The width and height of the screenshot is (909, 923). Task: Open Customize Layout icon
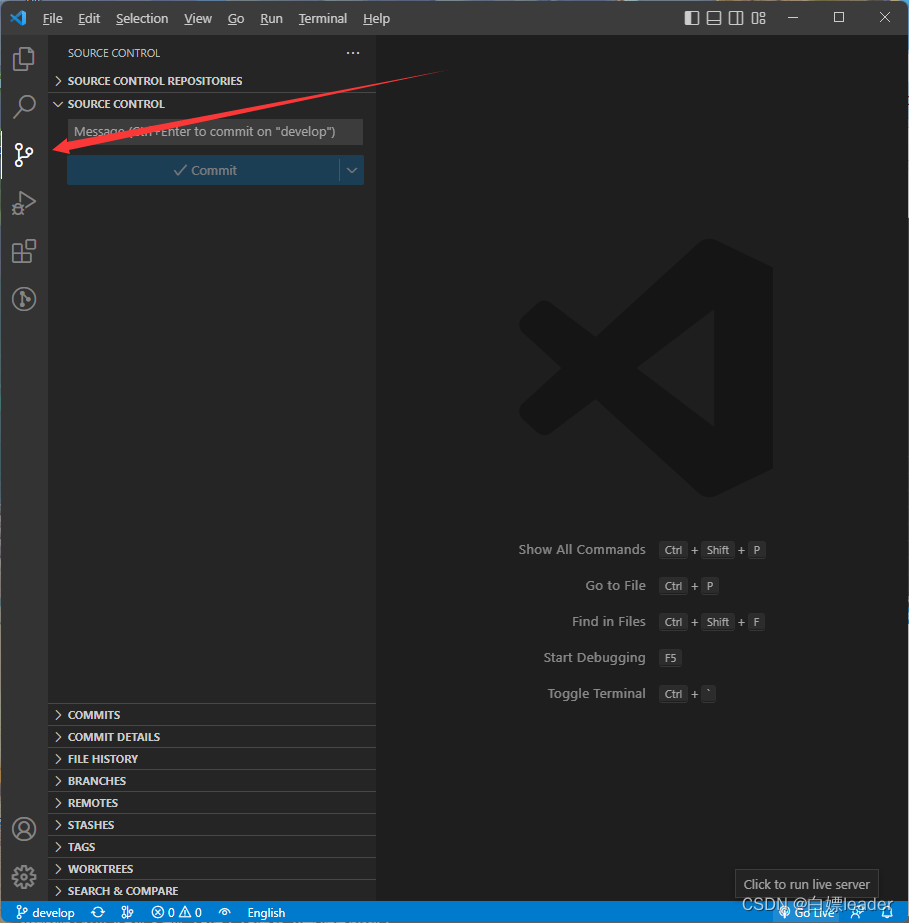point(758,18)
